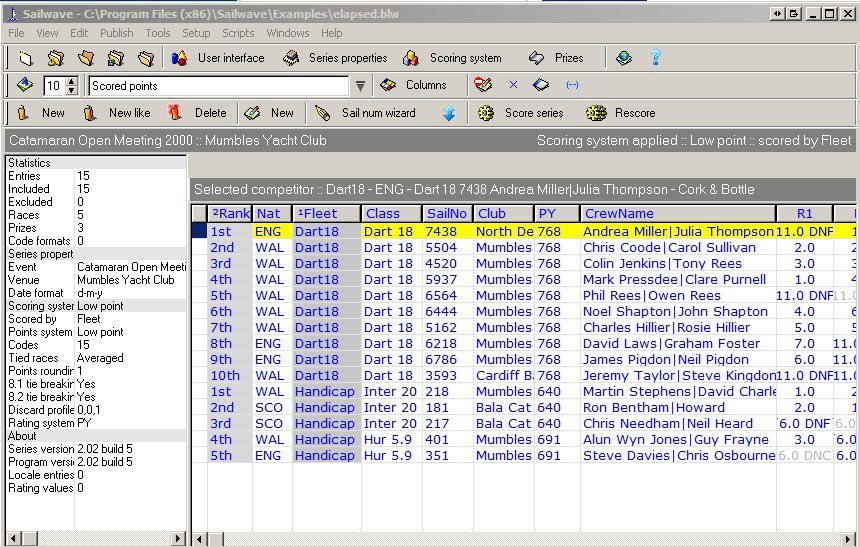Image resolution: width=860 pixels, height=547 pixels.
Task: Click the Class column header
Action: click(392, 213)
